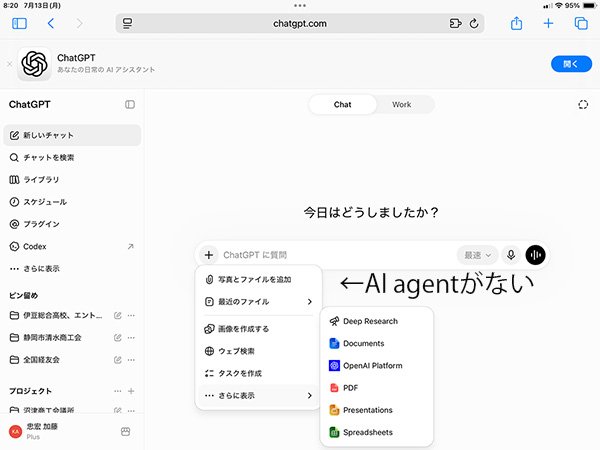Click icon beside account name at bottom

126,432
